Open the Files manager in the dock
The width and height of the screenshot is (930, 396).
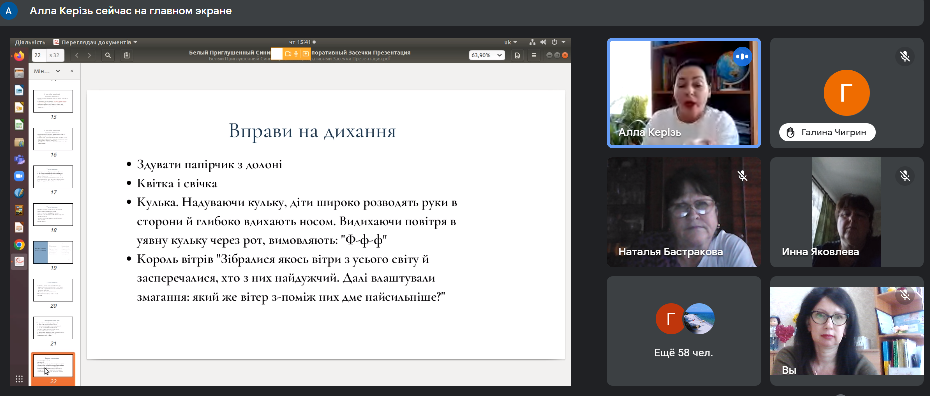(19, 74)
